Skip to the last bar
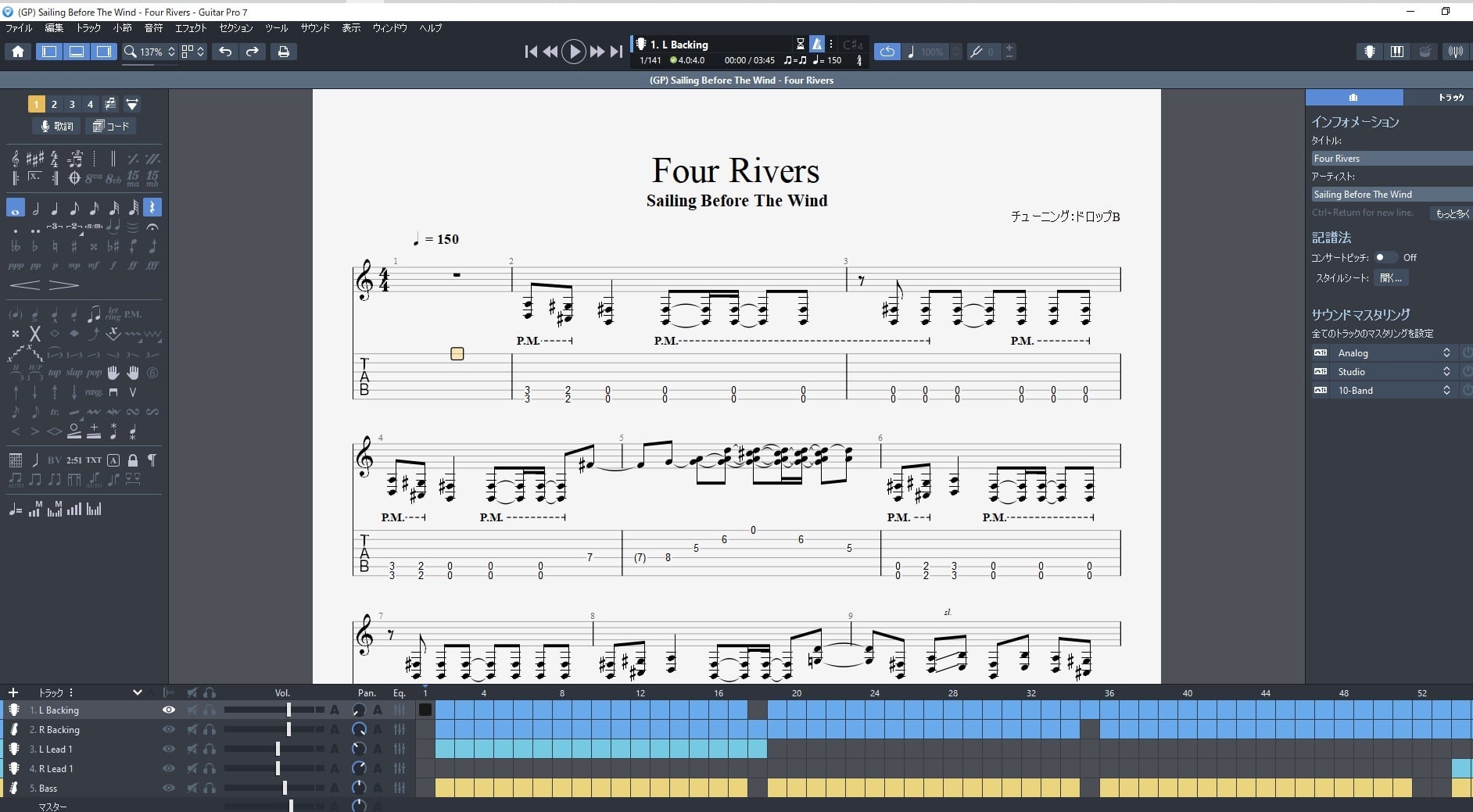The width and height of the screenshot is (1473, 812). pos(616,52)
